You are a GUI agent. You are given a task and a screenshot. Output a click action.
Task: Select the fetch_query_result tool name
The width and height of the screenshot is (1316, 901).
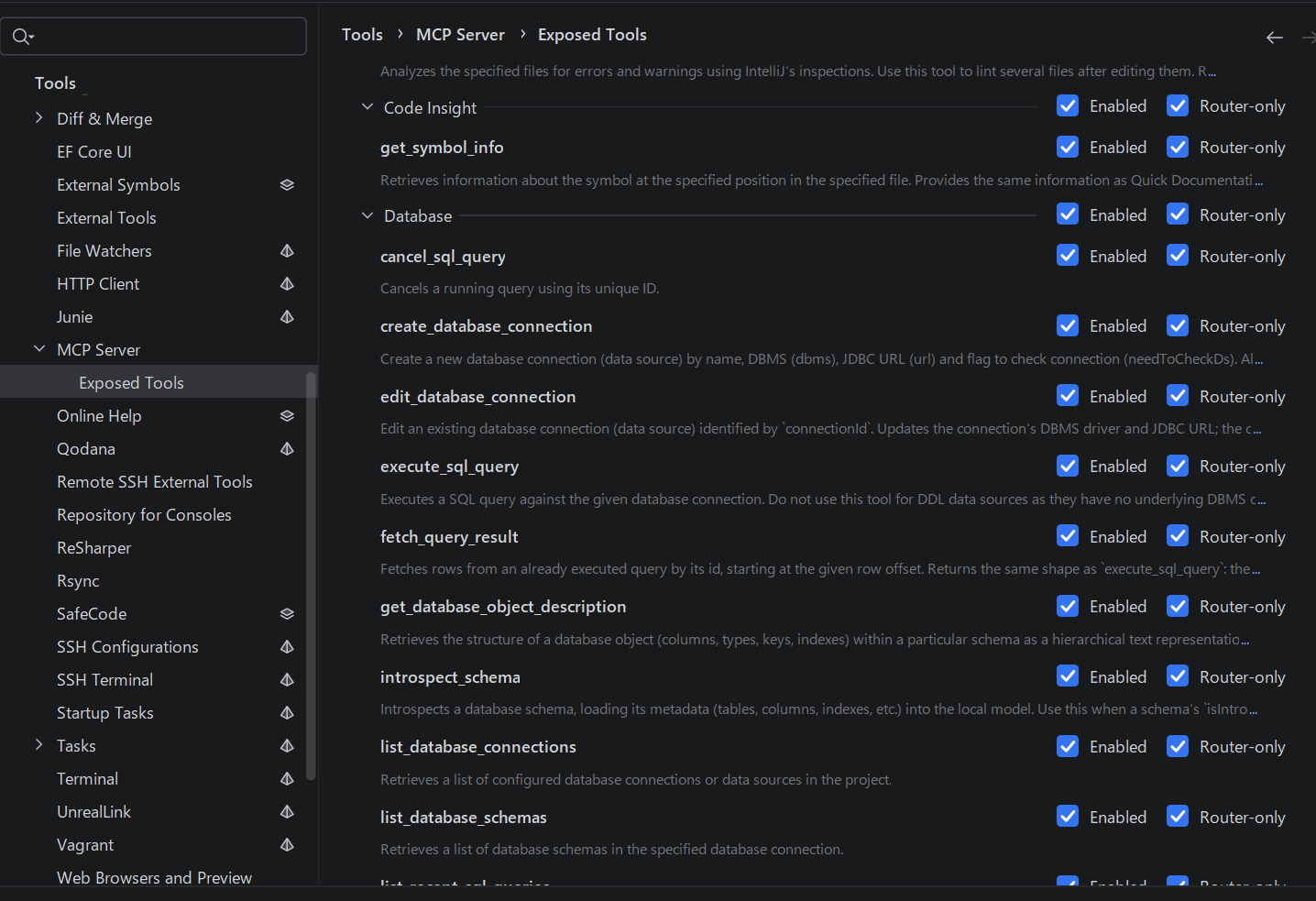click(x=449, y=537)
